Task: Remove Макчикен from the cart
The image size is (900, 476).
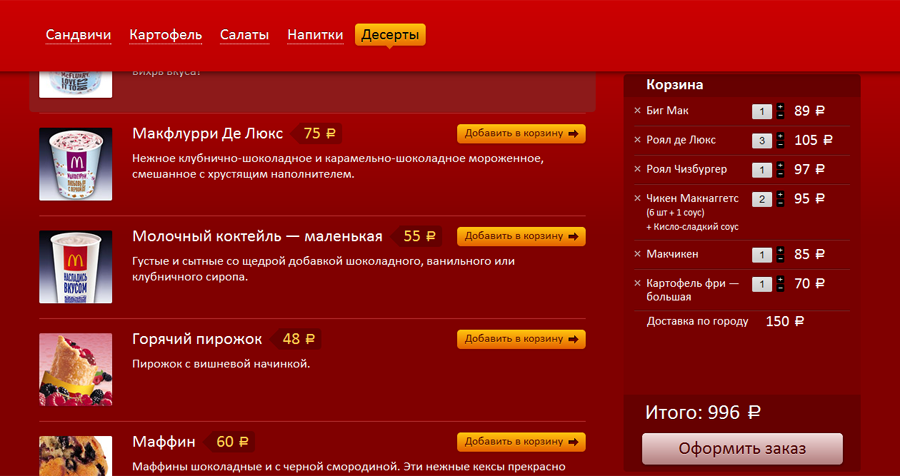Action: click(x=637, y=254)
